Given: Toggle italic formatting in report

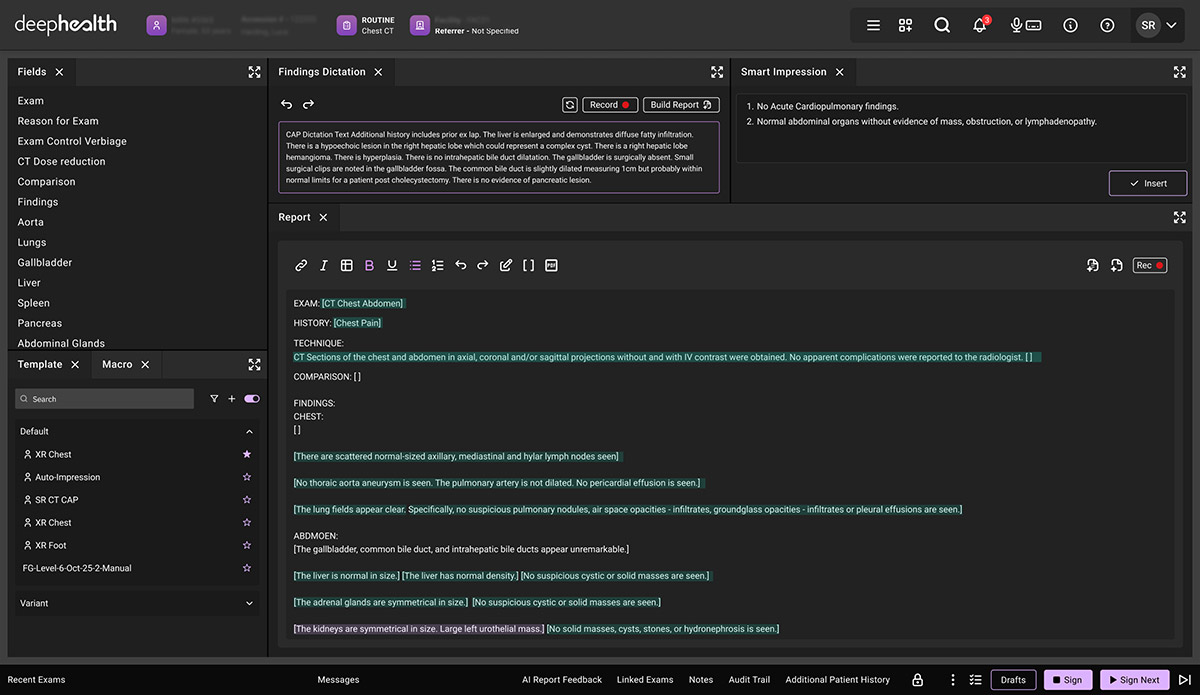Looking at the screenshot, I should 324,265.
